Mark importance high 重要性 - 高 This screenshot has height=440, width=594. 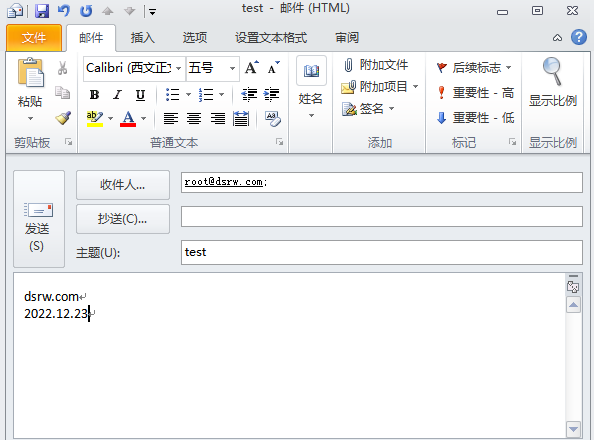[x=476, y=93]
